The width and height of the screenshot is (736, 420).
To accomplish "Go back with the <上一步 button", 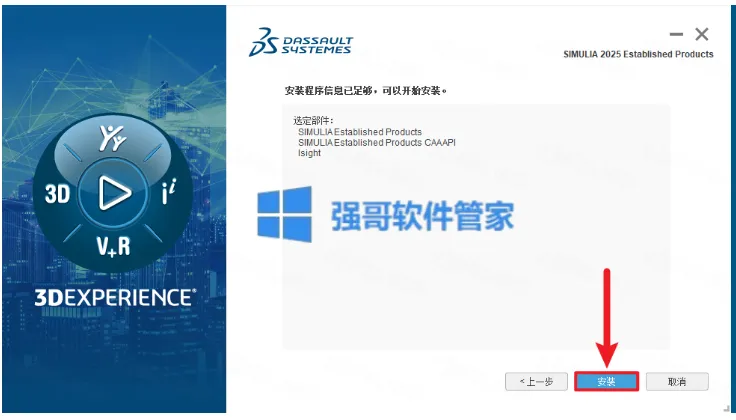I will [x=536, y=382].
